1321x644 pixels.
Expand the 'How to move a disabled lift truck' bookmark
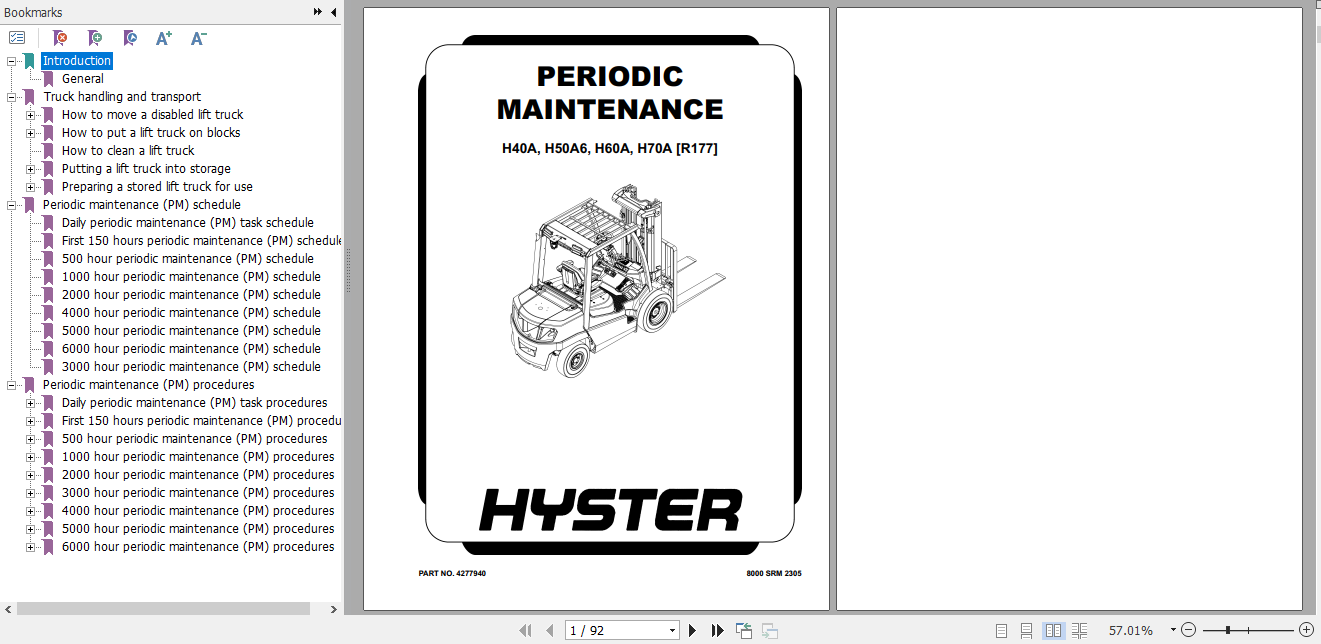pos(30,114)
